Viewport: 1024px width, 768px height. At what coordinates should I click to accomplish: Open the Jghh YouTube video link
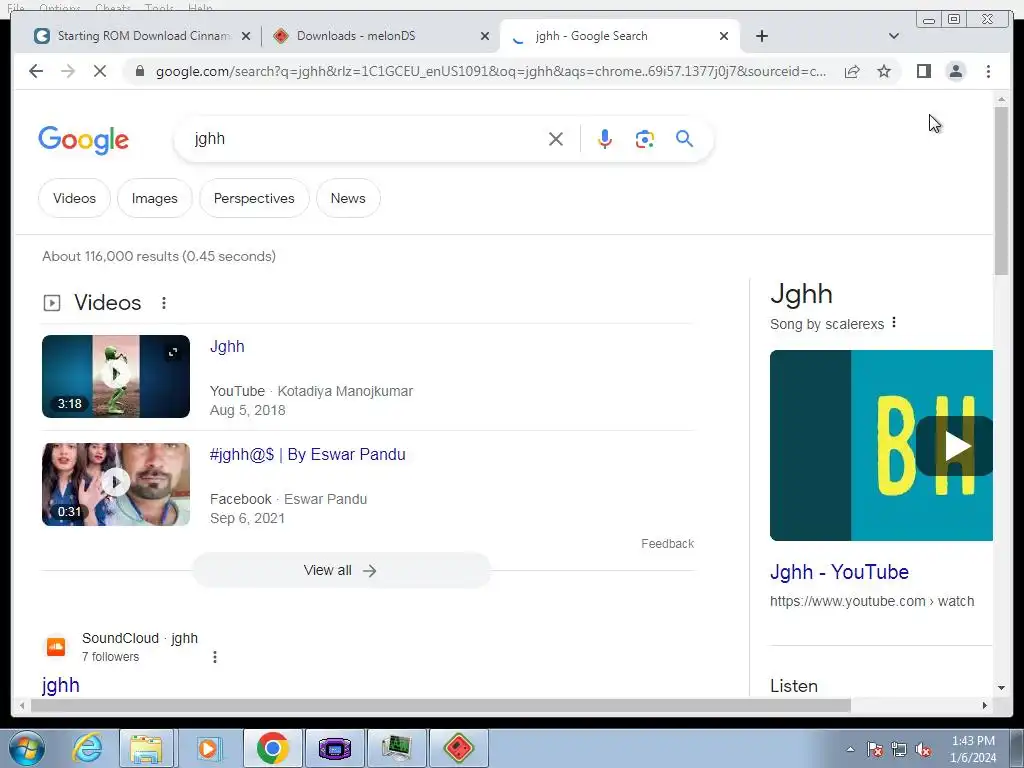[227, 346]
